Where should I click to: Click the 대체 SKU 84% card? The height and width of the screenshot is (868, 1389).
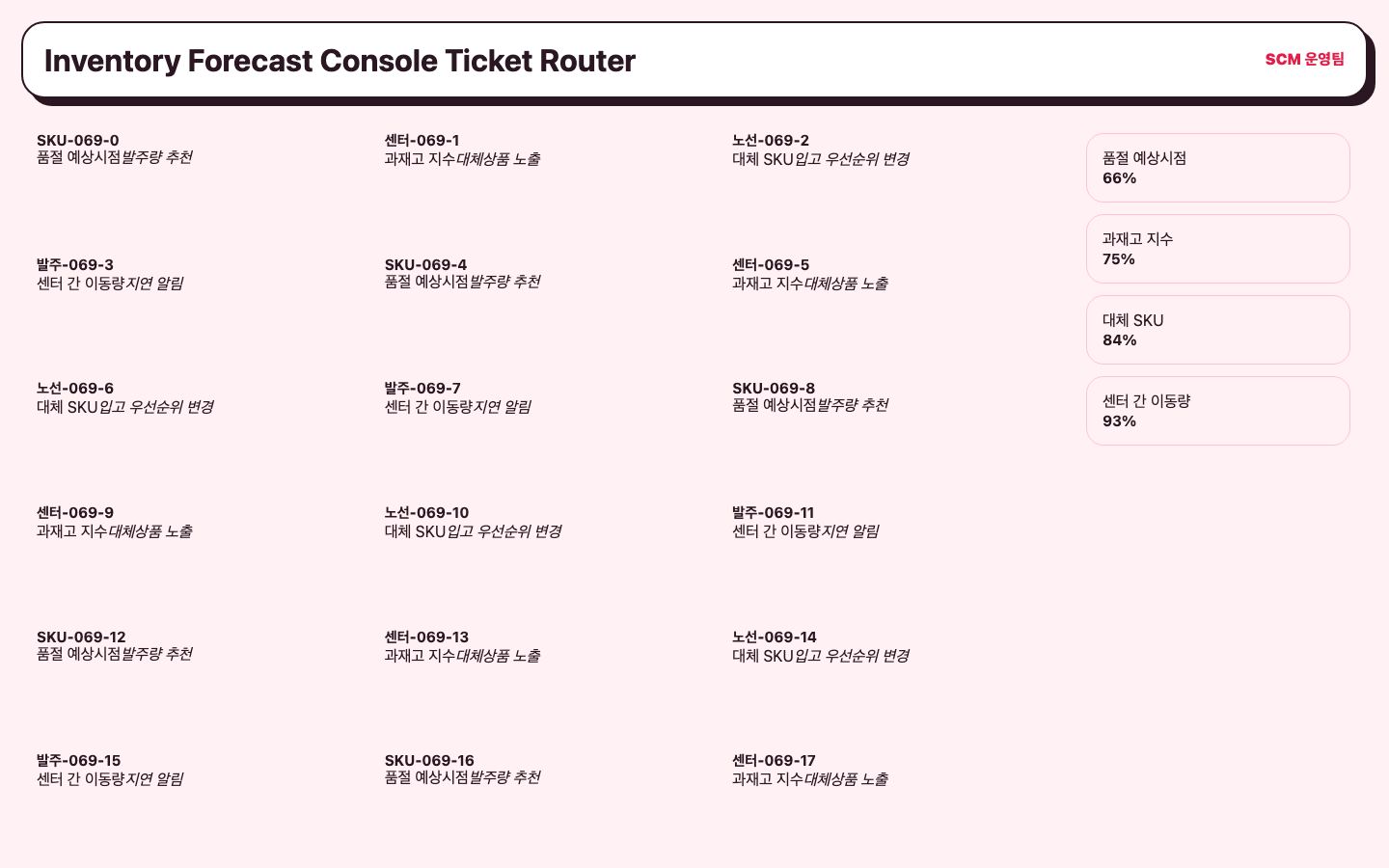tap(1218, 330)
